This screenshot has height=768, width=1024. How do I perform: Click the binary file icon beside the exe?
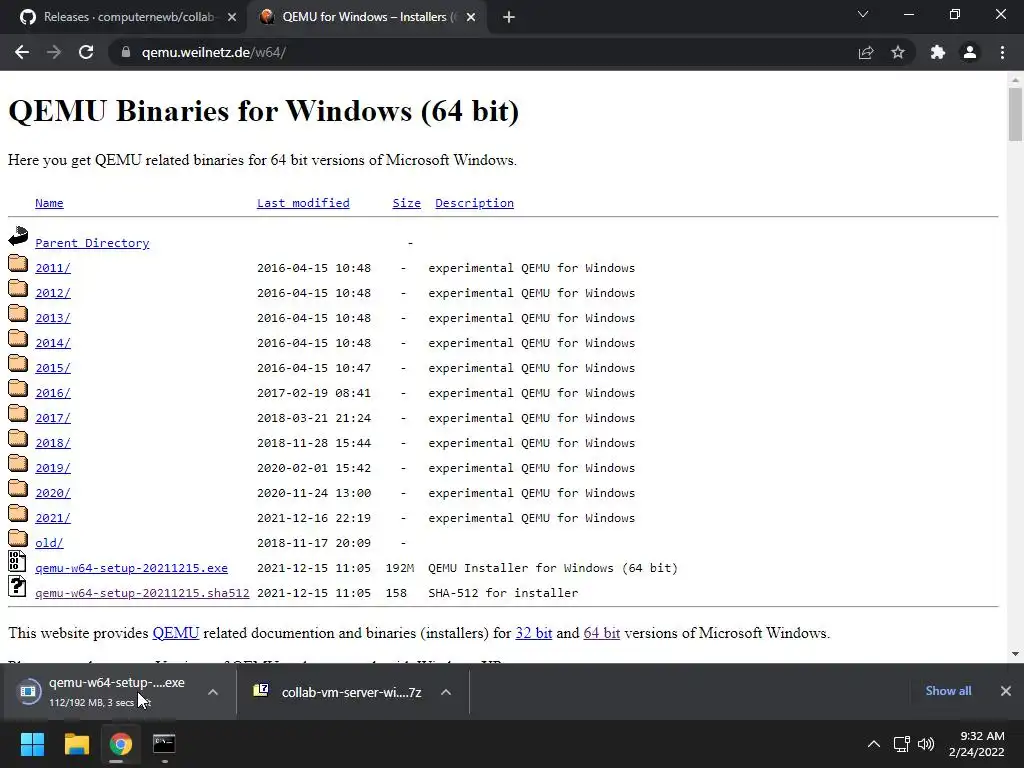(x=18, y=562)
